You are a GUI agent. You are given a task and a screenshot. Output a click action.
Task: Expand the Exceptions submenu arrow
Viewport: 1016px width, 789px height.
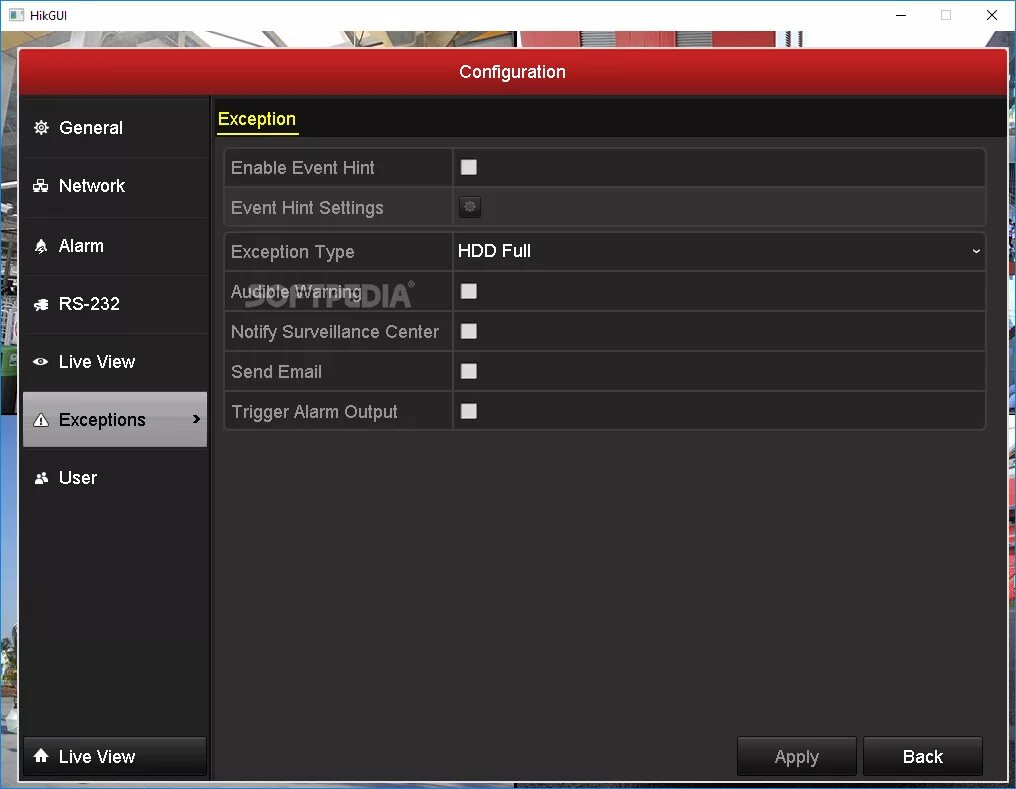196,419
